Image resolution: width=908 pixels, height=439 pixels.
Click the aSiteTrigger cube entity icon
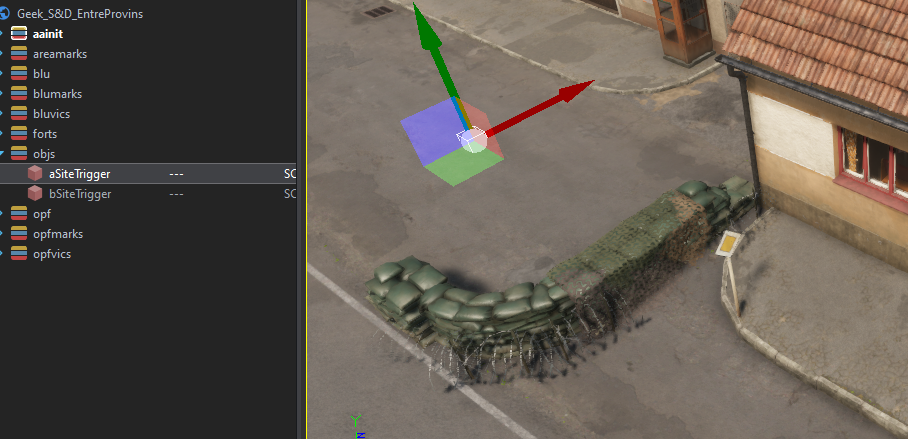[x=35, y=174]
